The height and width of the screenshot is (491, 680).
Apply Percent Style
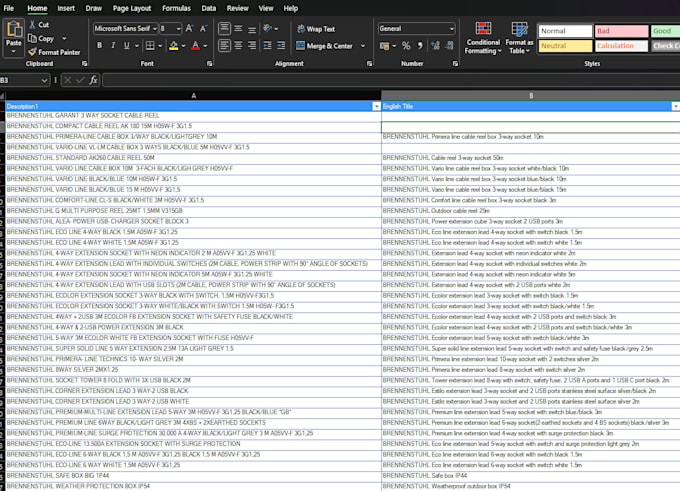pos(406,46)
